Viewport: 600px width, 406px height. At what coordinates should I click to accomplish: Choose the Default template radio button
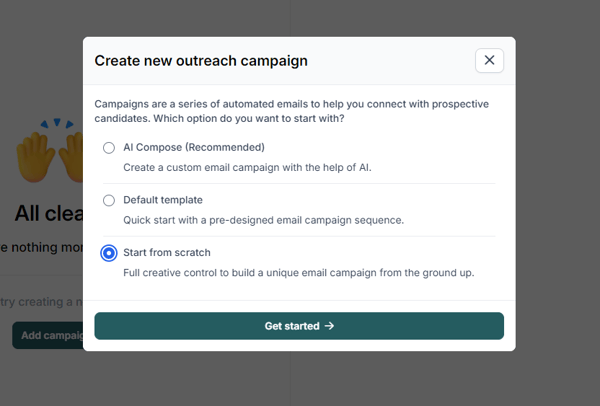[x=109, y=200]
